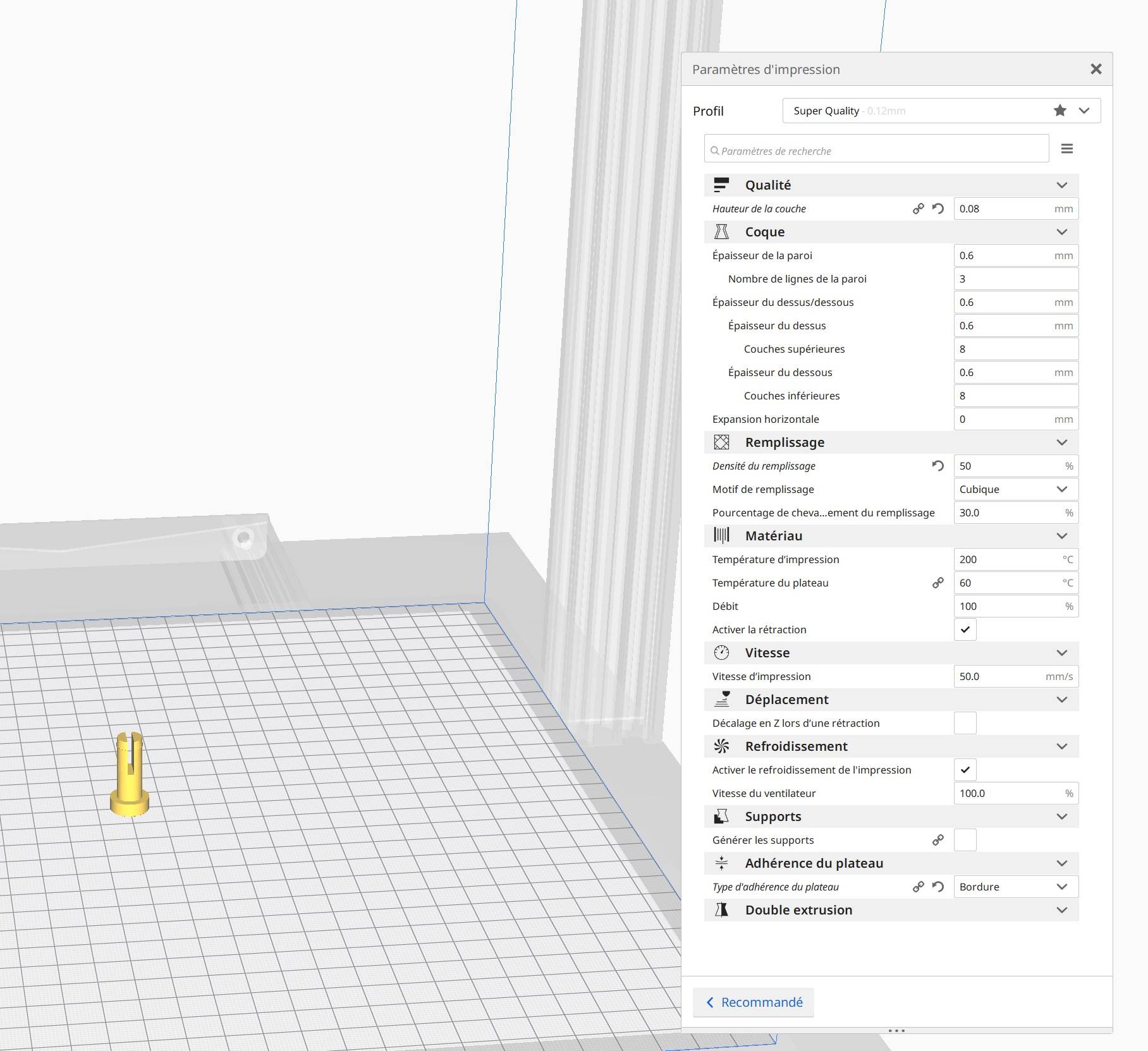Edit infill overlap percentage 30.0 field
Viewport: 1148px width, 1051px height.
click(1016, 513)
